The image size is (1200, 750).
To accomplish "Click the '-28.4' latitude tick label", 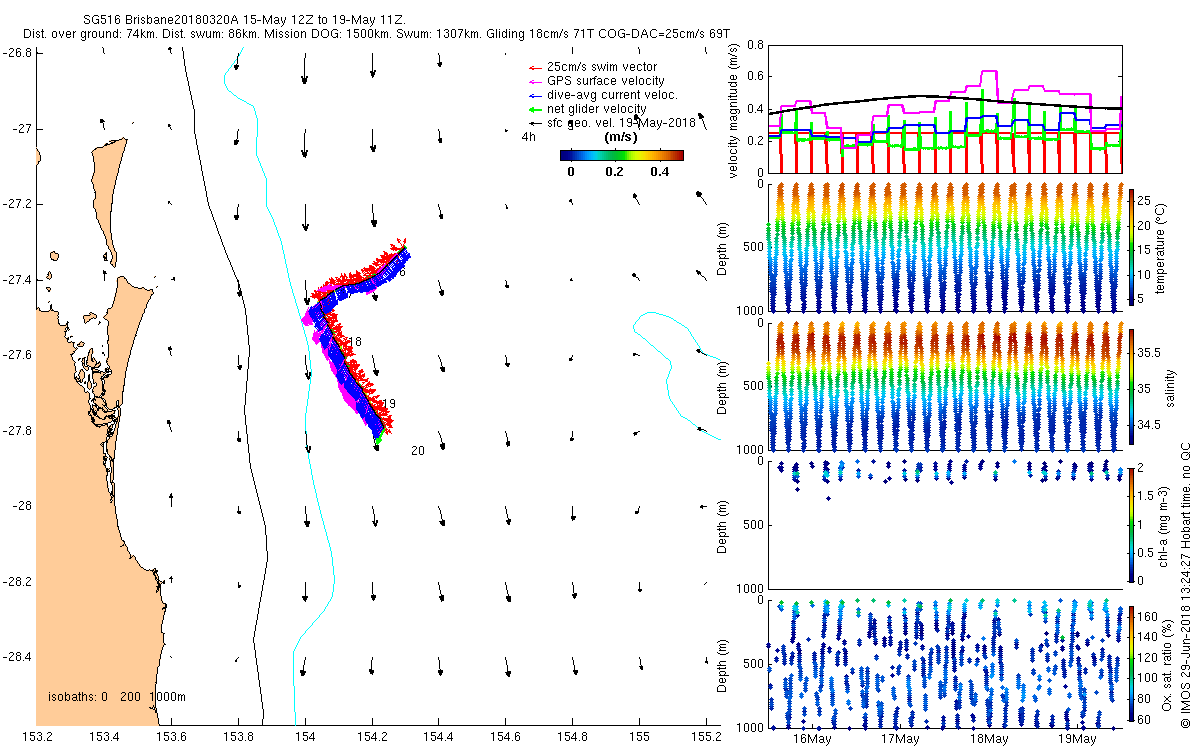I will 18,657.
